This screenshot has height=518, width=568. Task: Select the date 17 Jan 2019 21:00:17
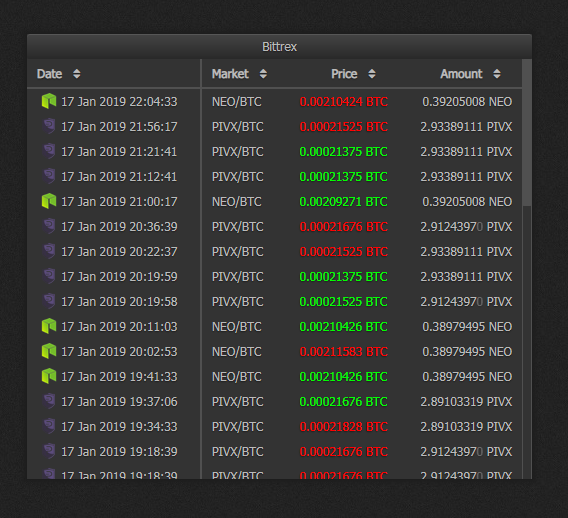click(119, 202)
